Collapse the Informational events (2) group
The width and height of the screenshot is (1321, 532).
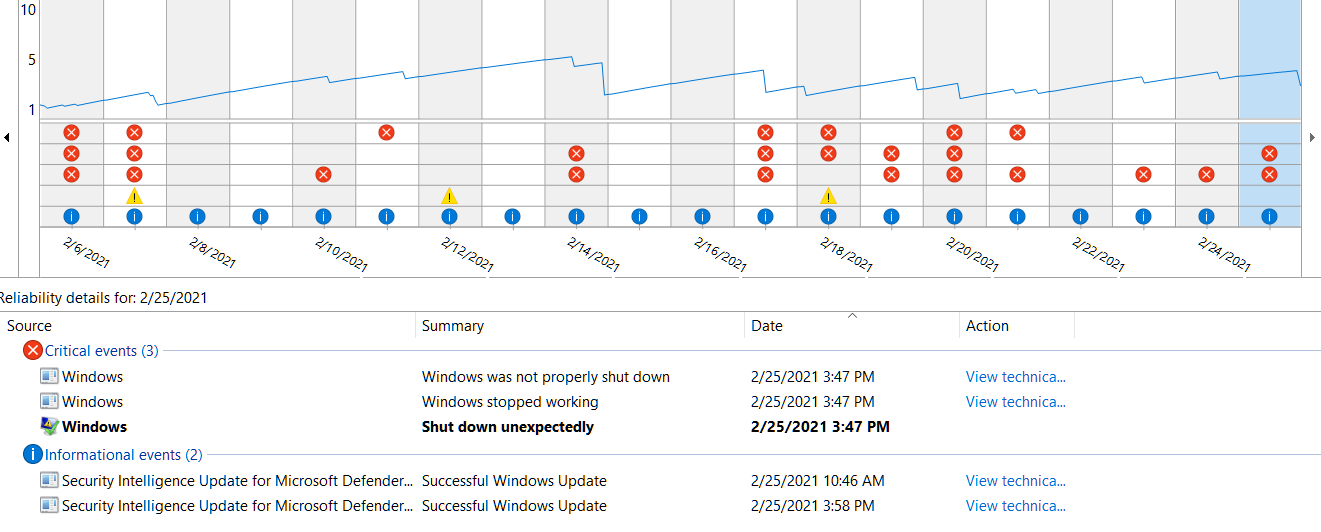tap(137, 455)
